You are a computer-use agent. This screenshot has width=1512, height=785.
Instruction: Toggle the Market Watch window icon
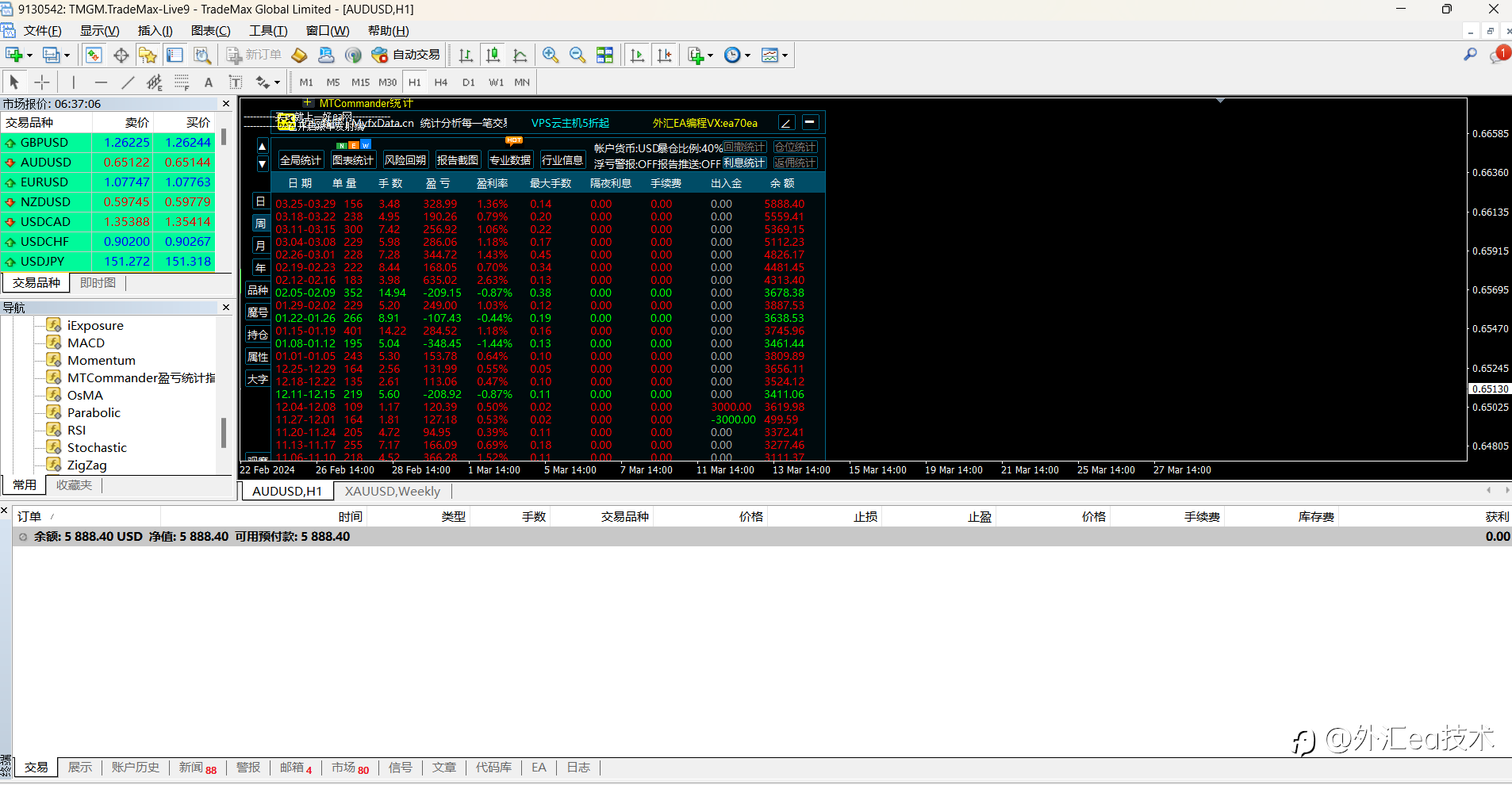tap(94, 55)
